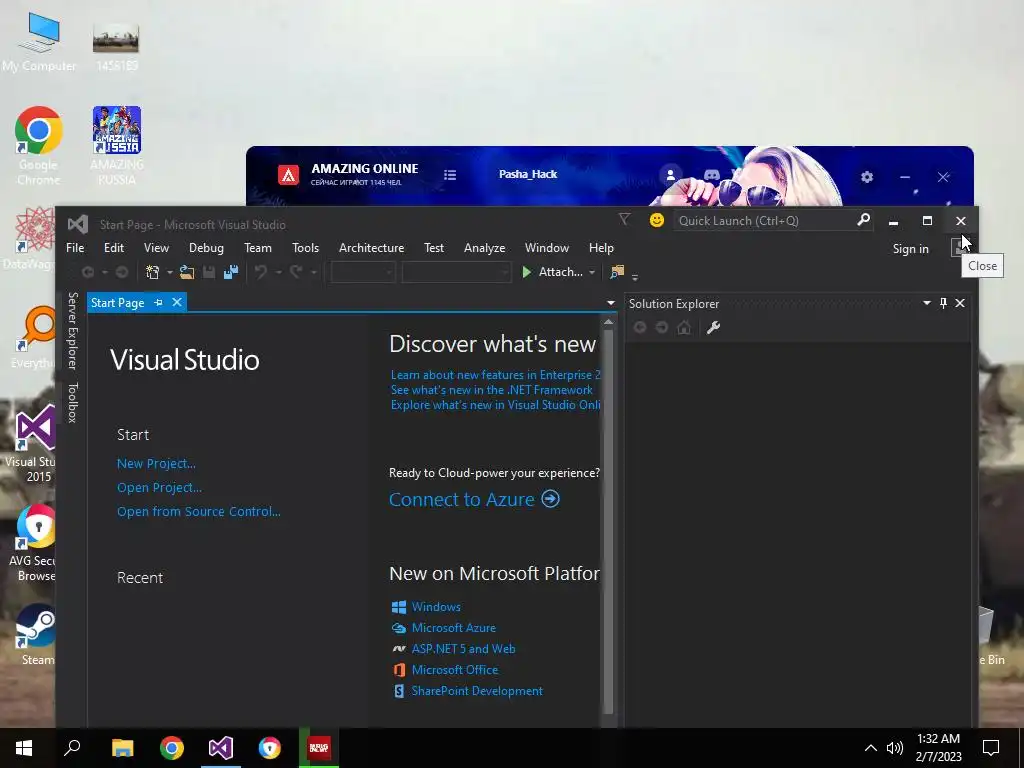The width and height of the screenshot is (1024, 768).
Task: Open the Tools menu
Action: 306,248
